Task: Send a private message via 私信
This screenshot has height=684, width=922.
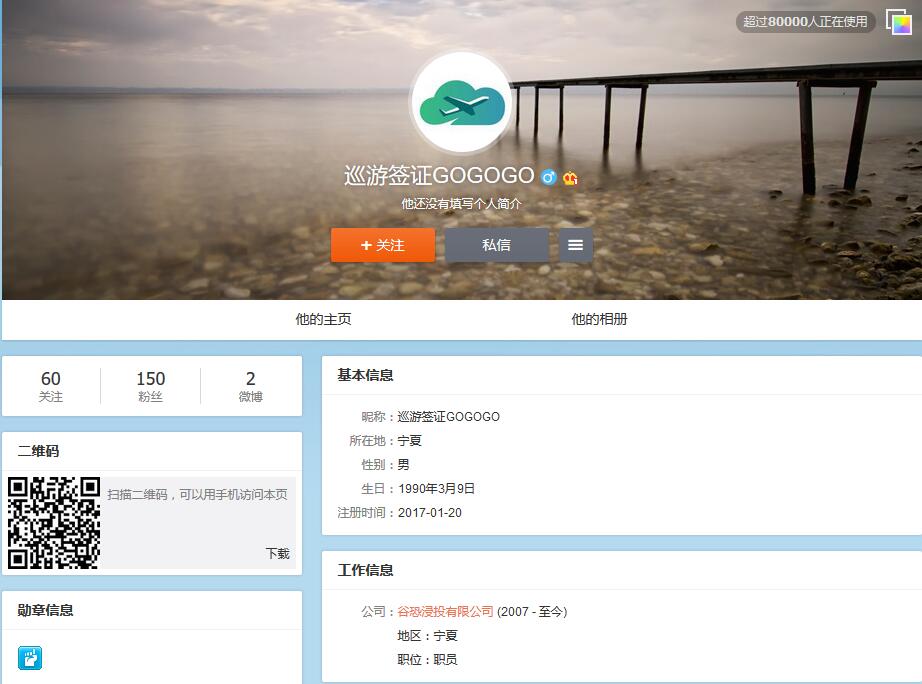Action: click(497, 244)
